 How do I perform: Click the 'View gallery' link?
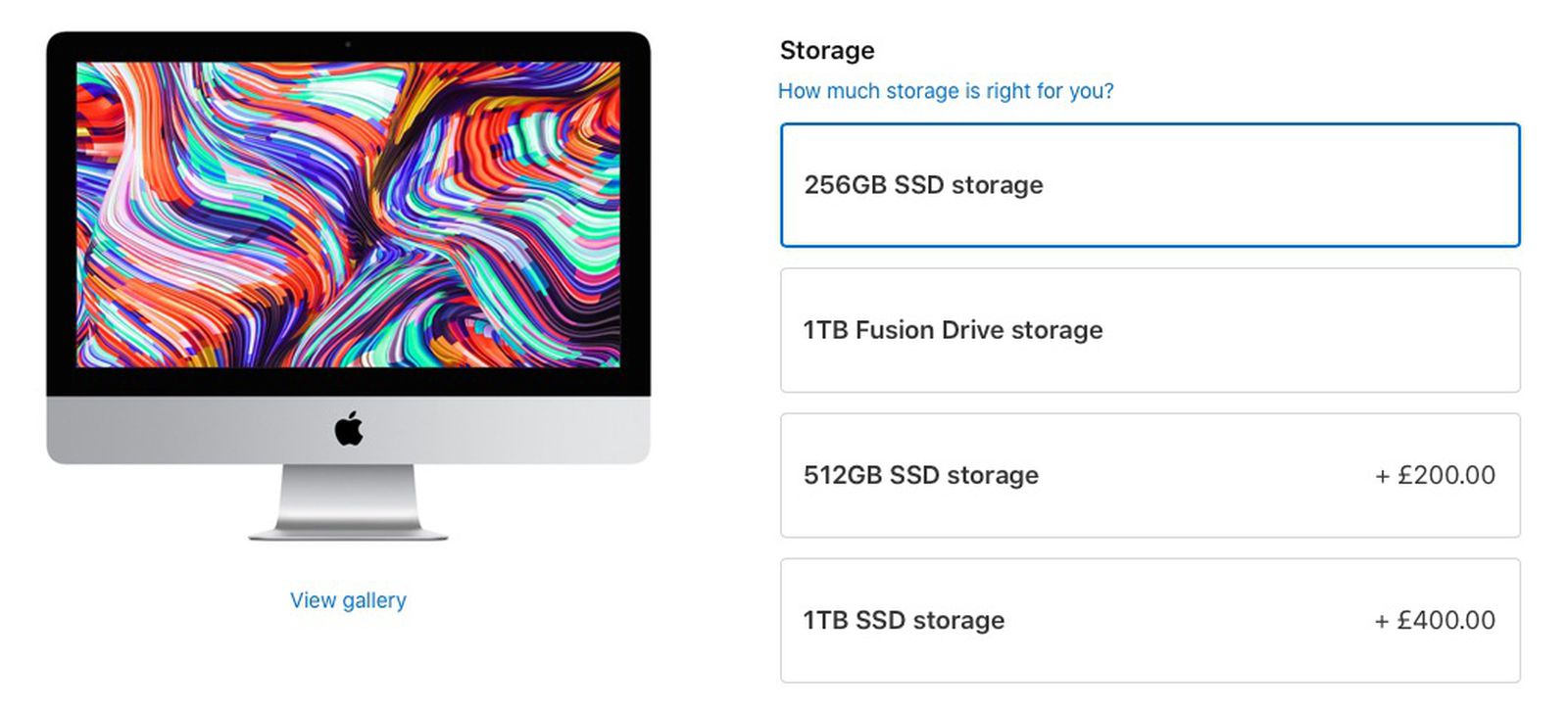coord(348,599)
